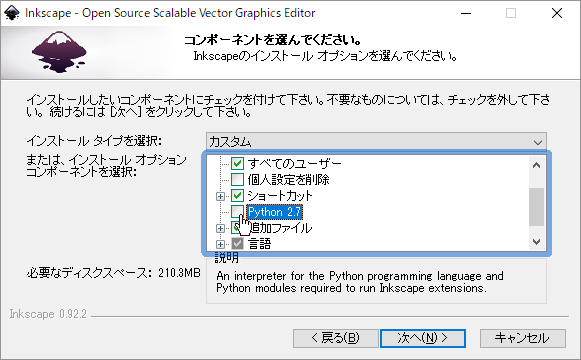
Task: Toggle the すべてのユーザー checkbox
Action: click(x=237, y=163)
